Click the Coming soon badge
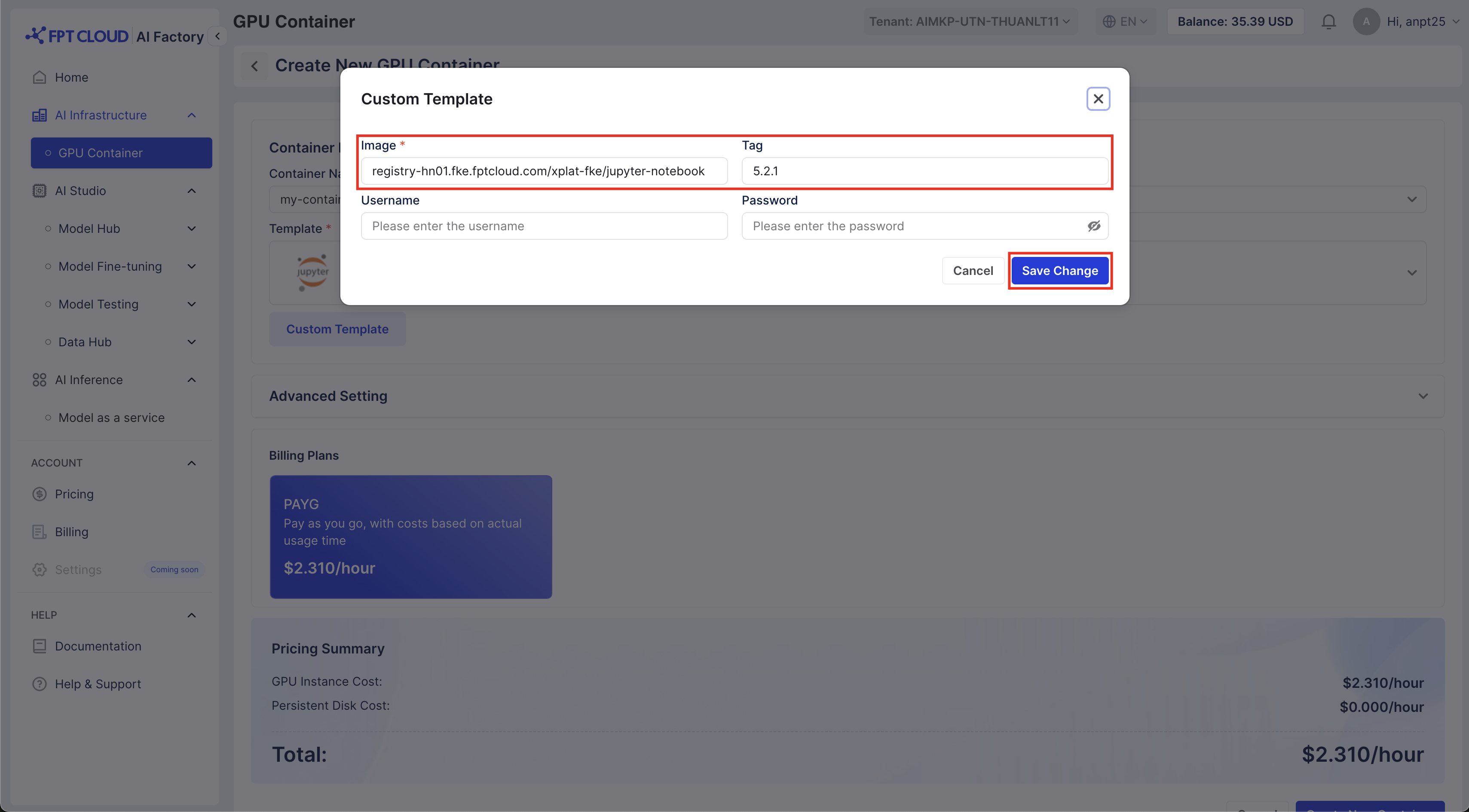 (x=174, y=570)
